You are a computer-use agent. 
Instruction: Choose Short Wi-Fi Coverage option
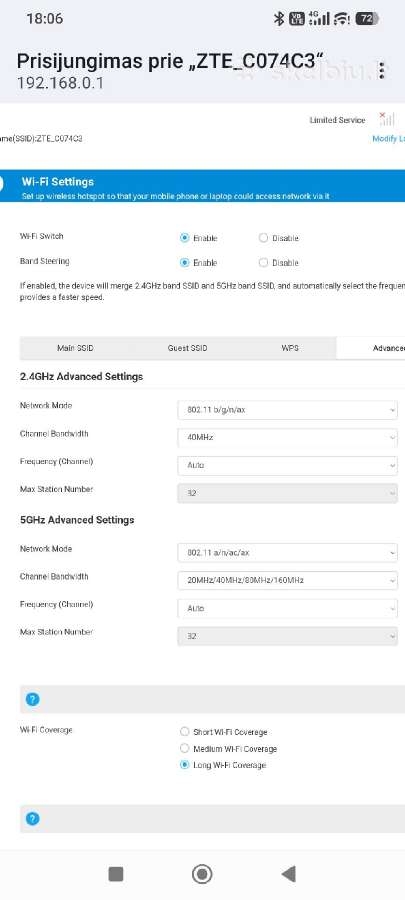pos(185,732)
